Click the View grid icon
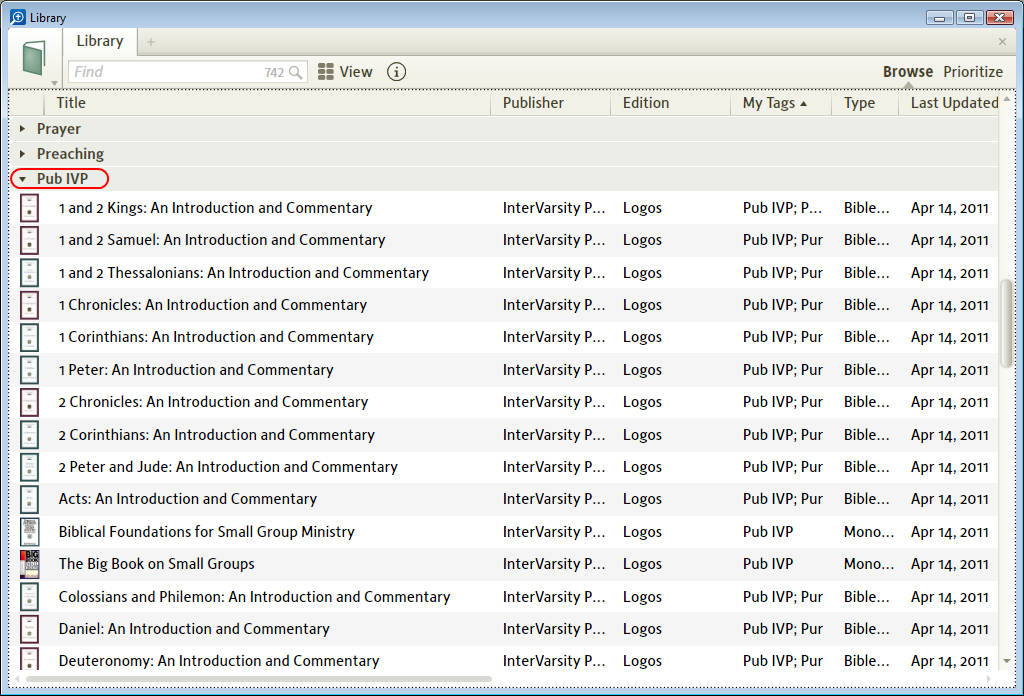 point(326,72)
